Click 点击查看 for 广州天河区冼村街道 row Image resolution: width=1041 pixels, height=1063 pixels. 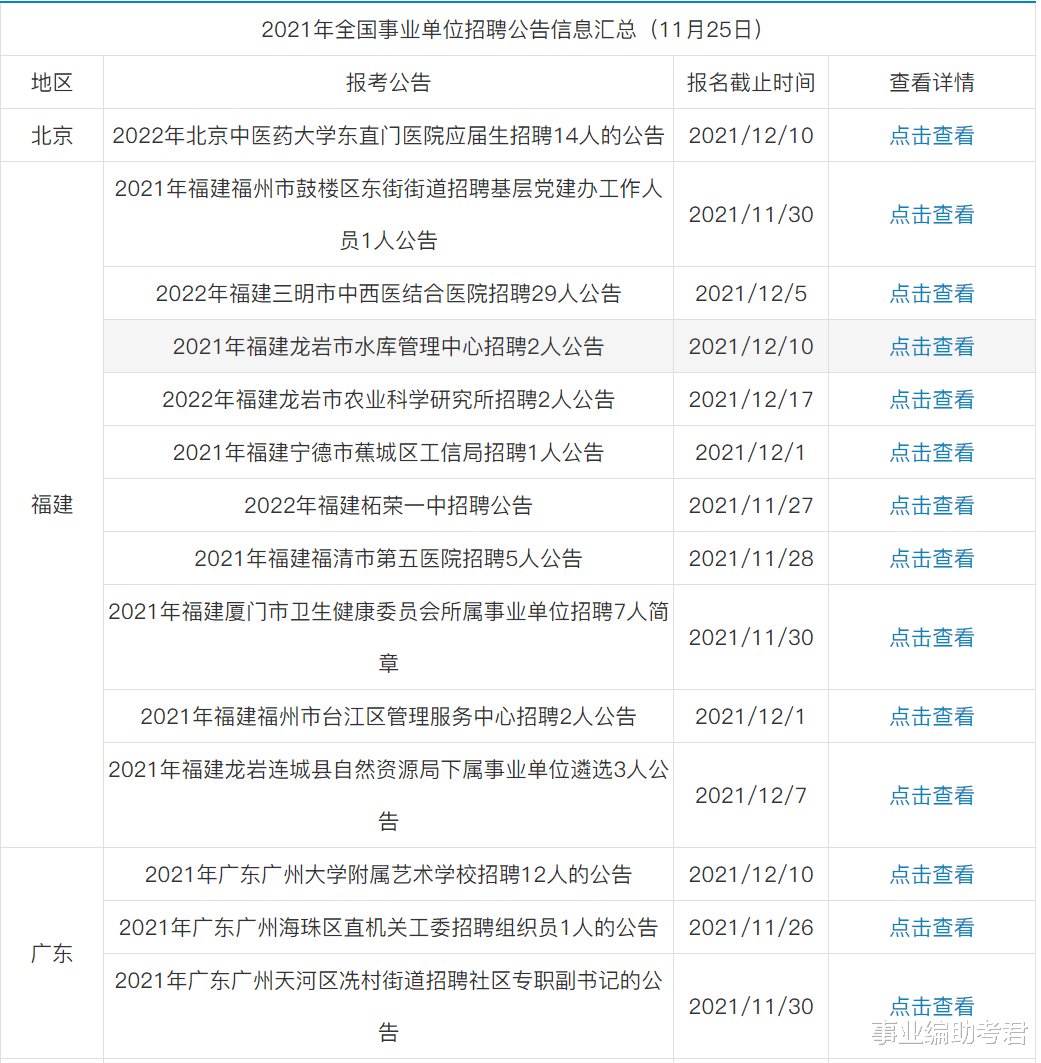[x=931, y=1006]
